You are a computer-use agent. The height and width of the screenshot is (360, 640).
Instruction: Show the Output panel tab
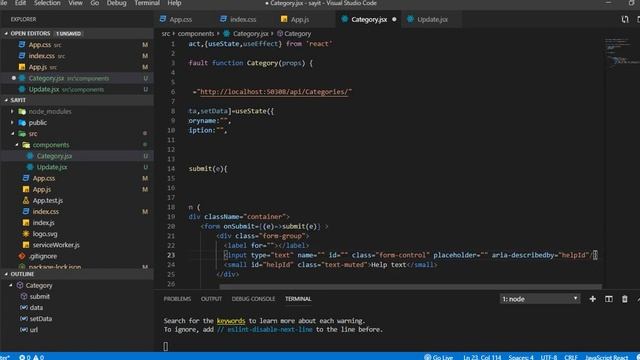211,299
